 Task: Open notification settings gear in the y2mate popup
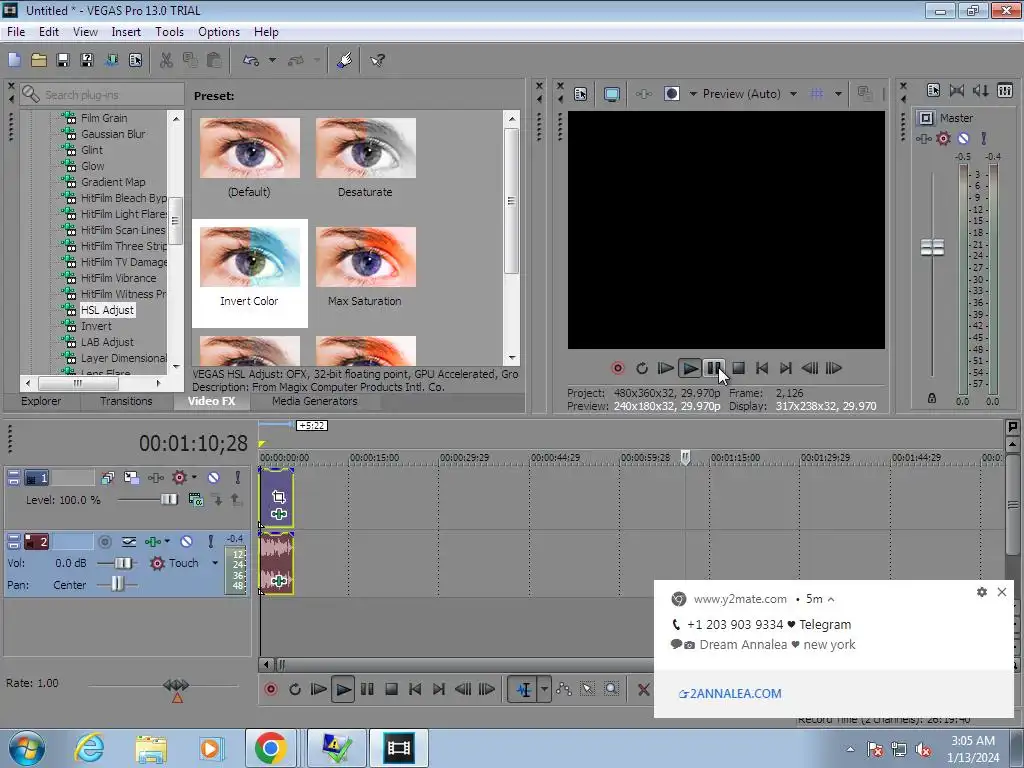coord(982,592)
